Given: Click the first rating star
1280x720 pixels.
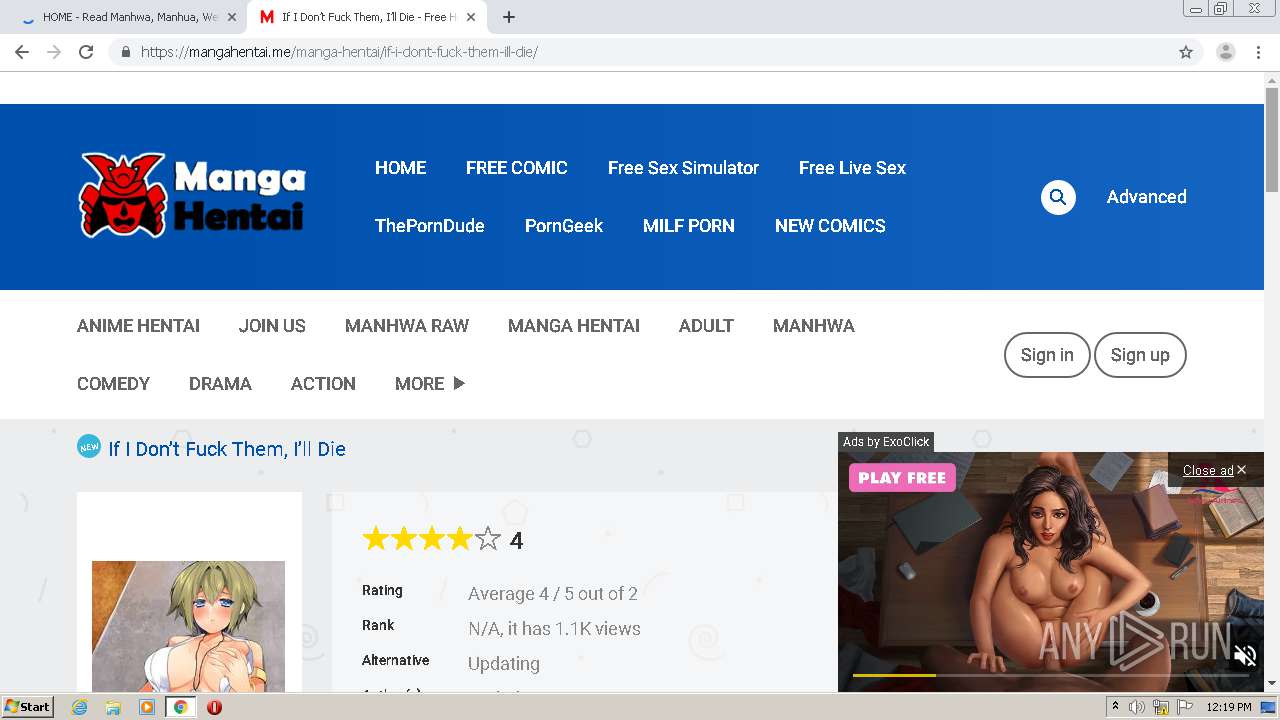Looking at the screenshot, I should (375, 540).
